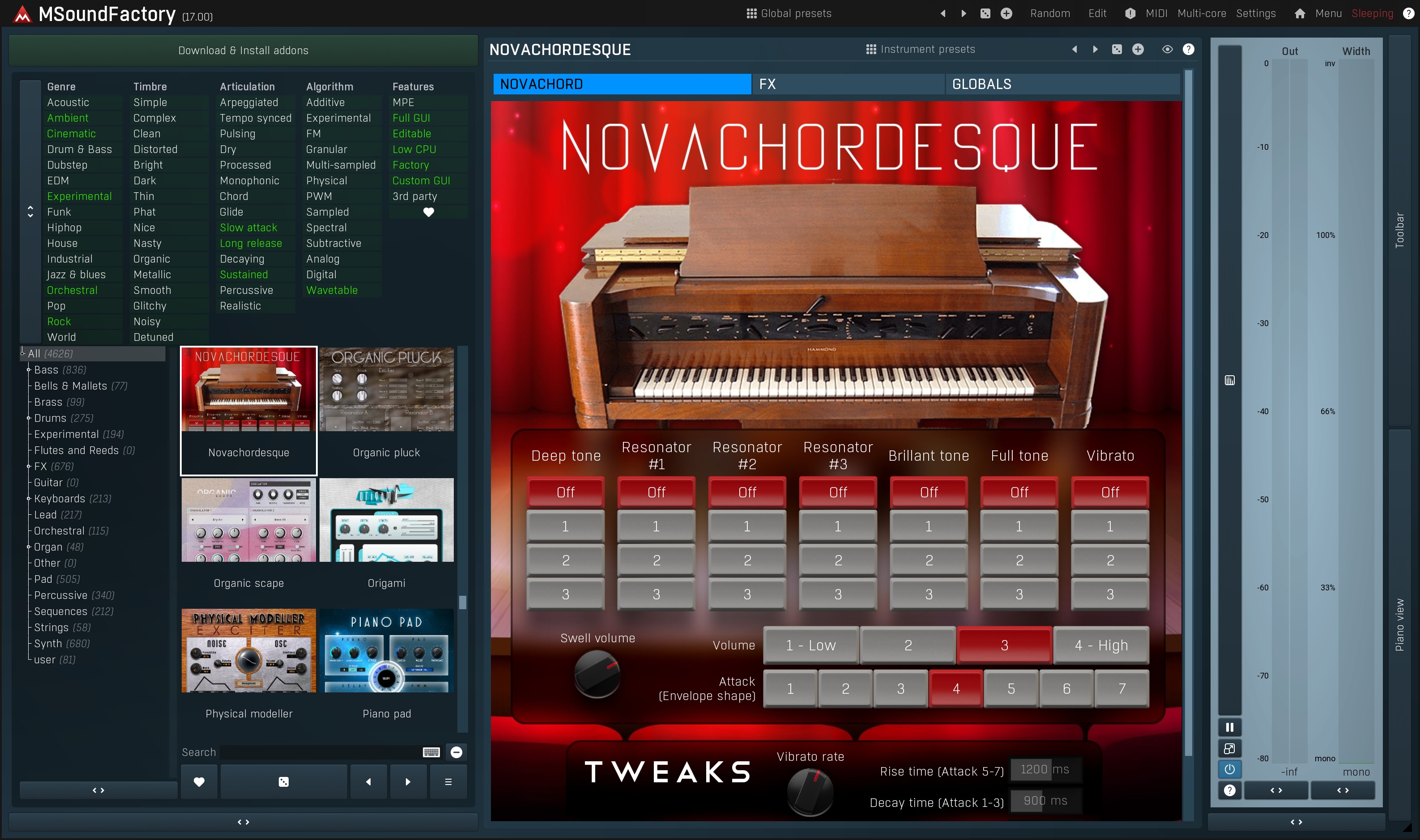This screenshot has height=840, width=1420.
Task: Expand the Bass category tree node
Action: (x=29, y=369)
